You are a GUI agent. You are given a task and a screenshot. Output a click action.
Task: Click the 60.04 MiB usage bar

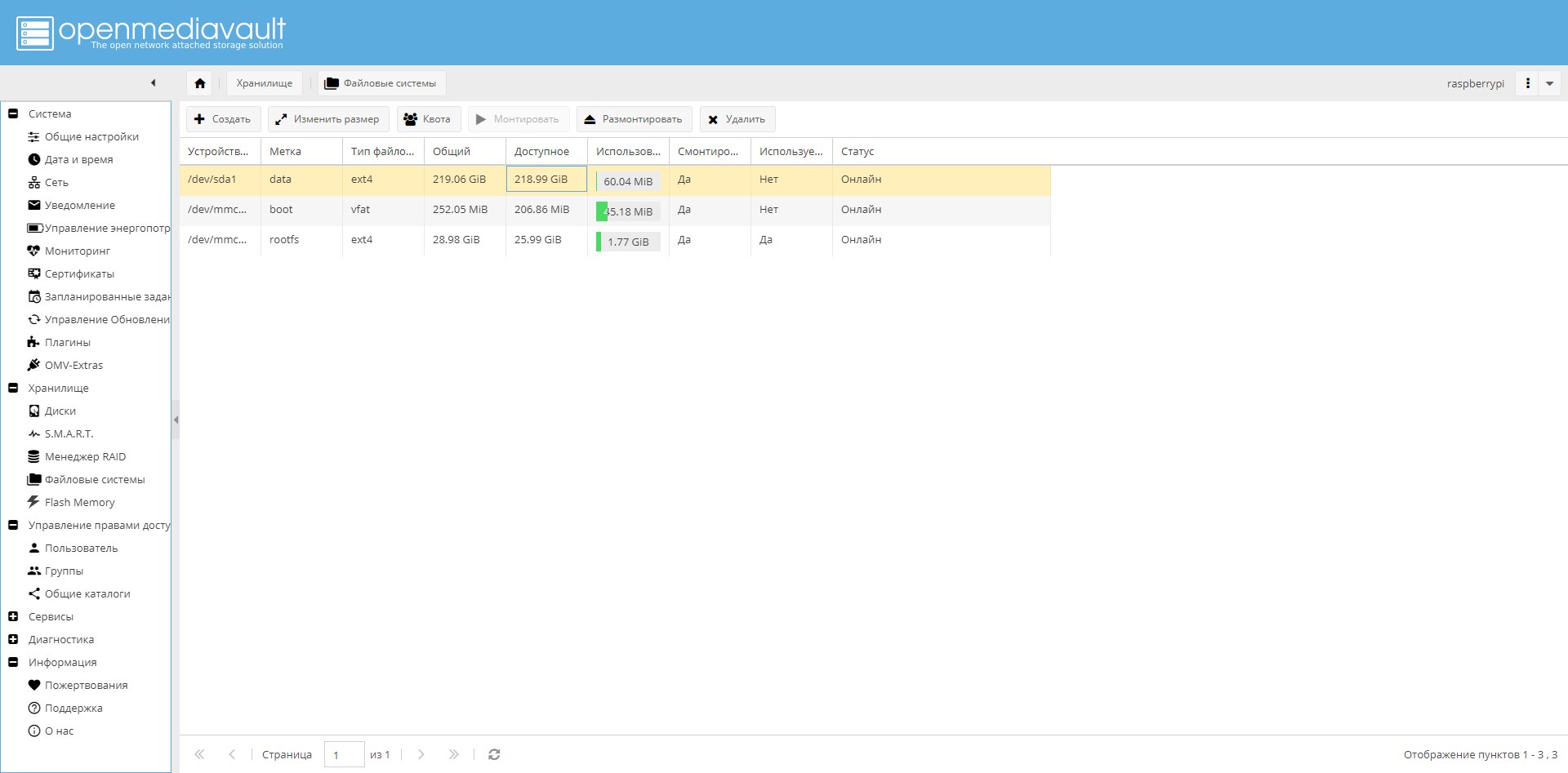[628, 181]
